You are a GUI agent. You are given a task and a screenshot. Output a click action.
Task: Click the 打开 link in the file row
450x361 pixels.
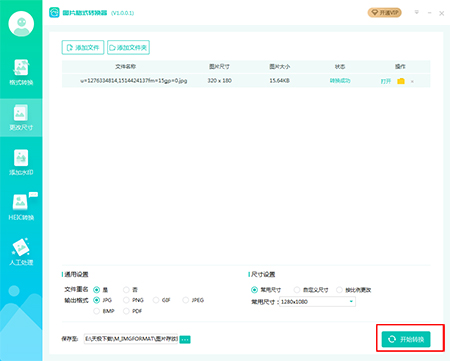(386, 81)
